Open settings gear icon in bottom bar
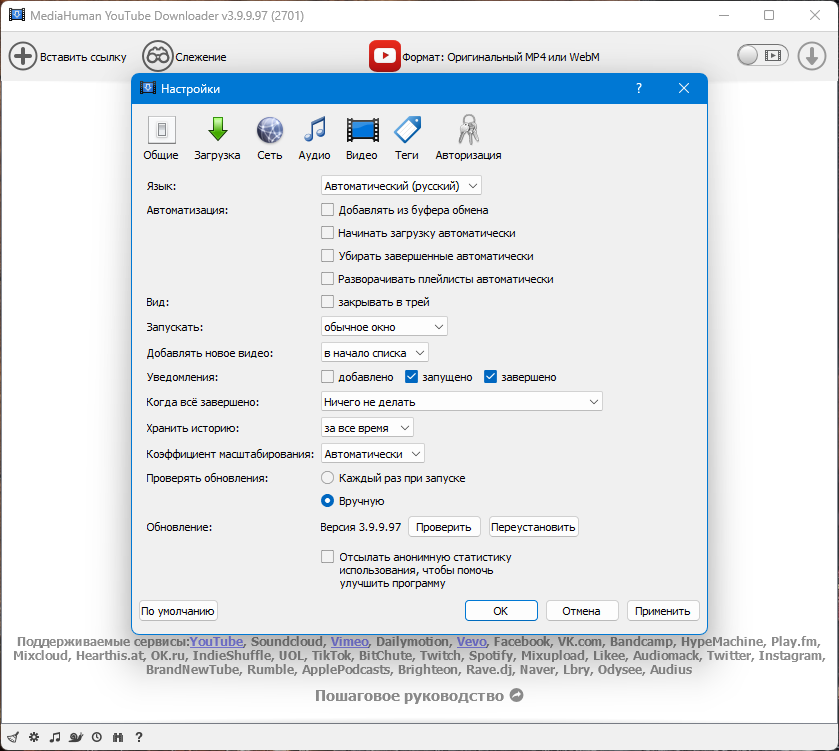The width and height of the screenshot is (839, 751). click(x=34, y=737)
